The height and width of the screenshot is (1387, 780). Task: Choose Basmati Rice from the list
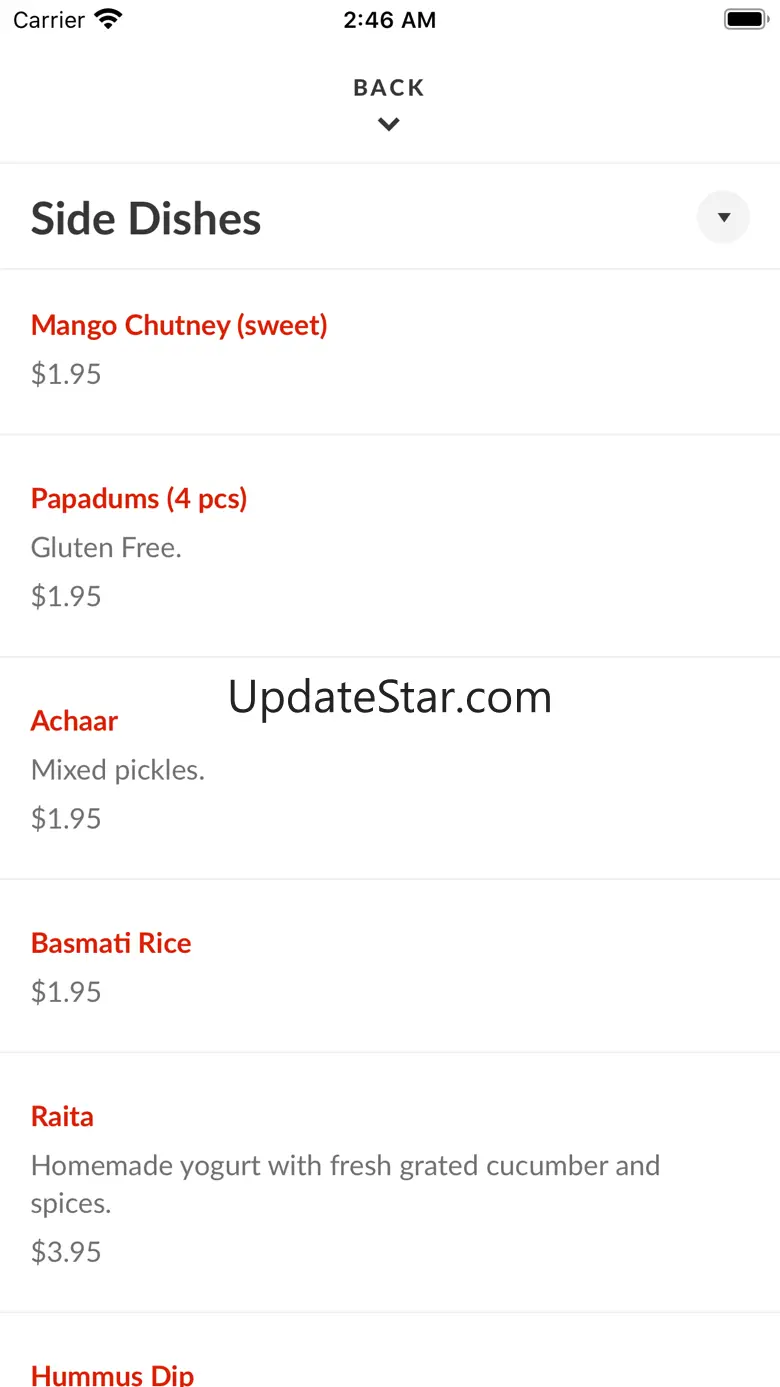click(111, 943)
